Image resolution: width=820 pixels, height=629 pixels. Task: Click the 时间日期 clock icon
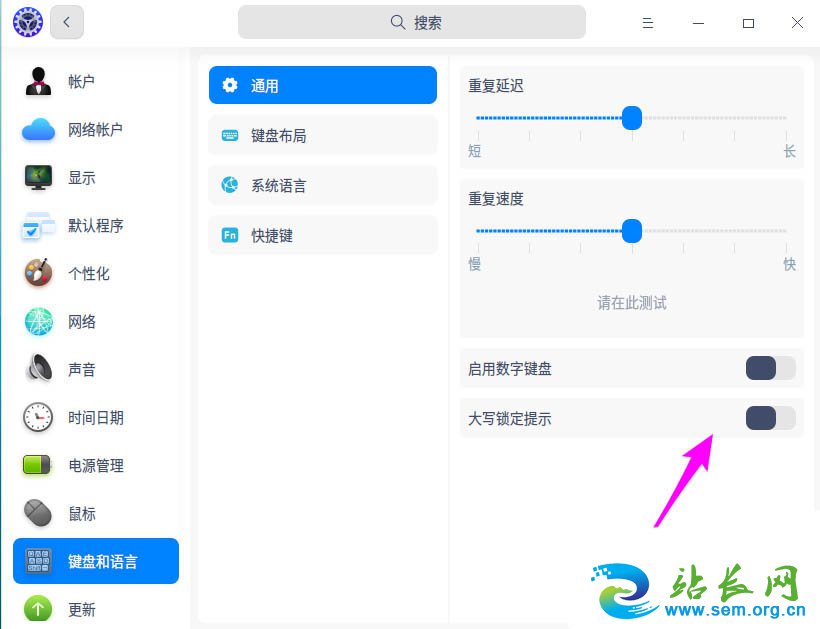click(38, 417)
